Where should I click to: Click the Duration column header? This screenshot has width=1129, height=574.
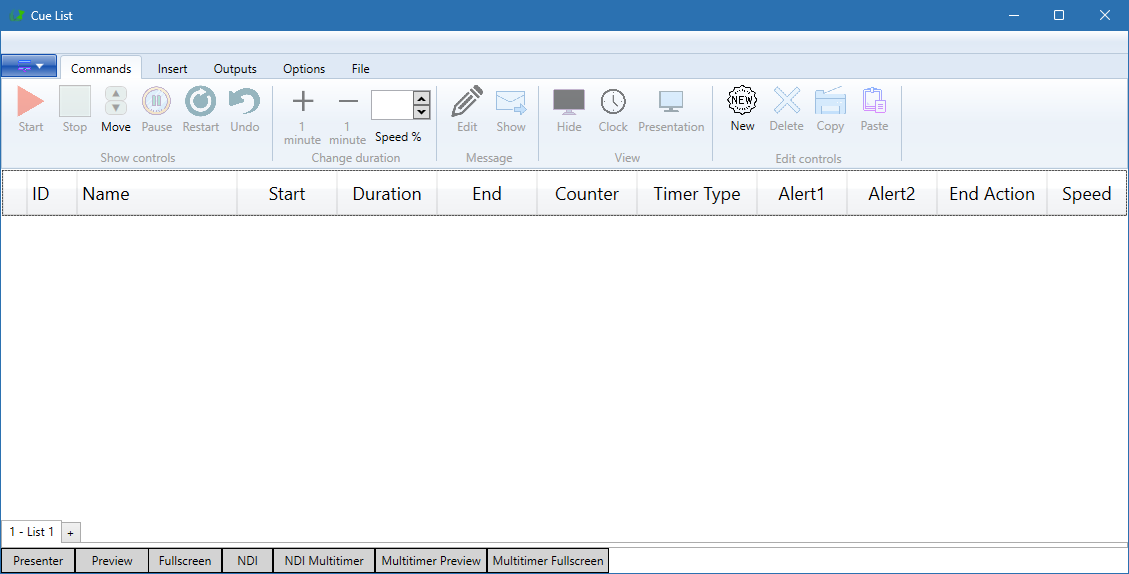click(x=387, y=193)
